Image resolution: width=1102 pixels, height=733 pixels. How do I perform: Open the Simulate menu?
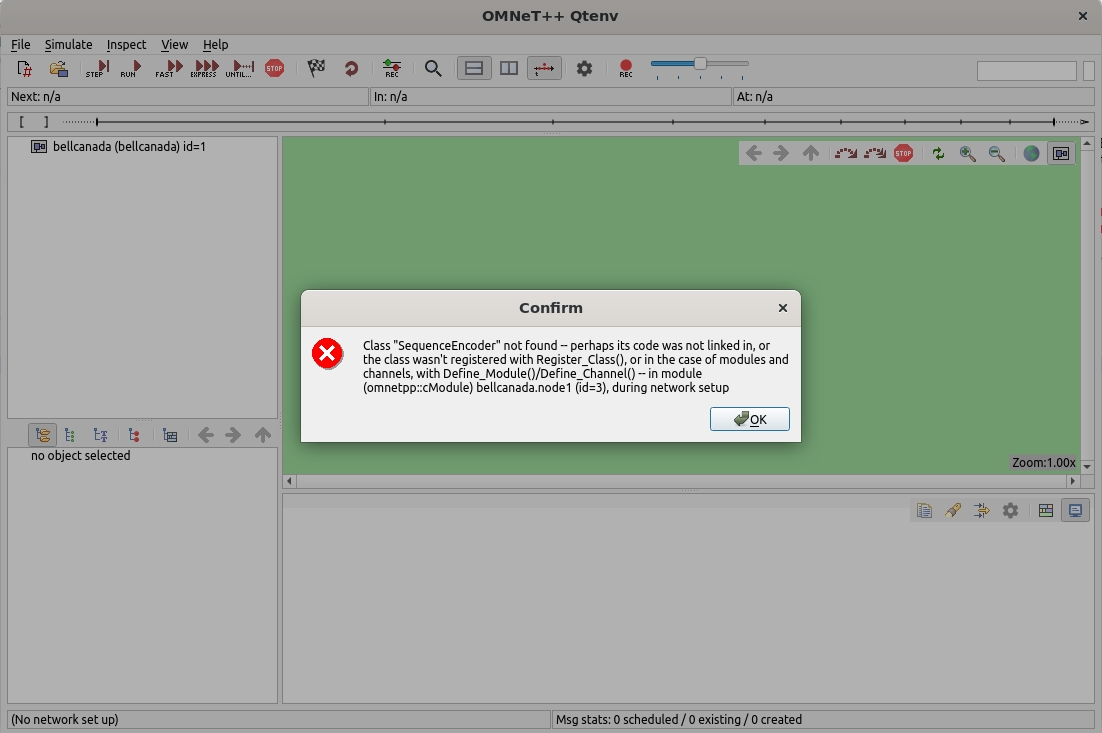pos(68,45)
